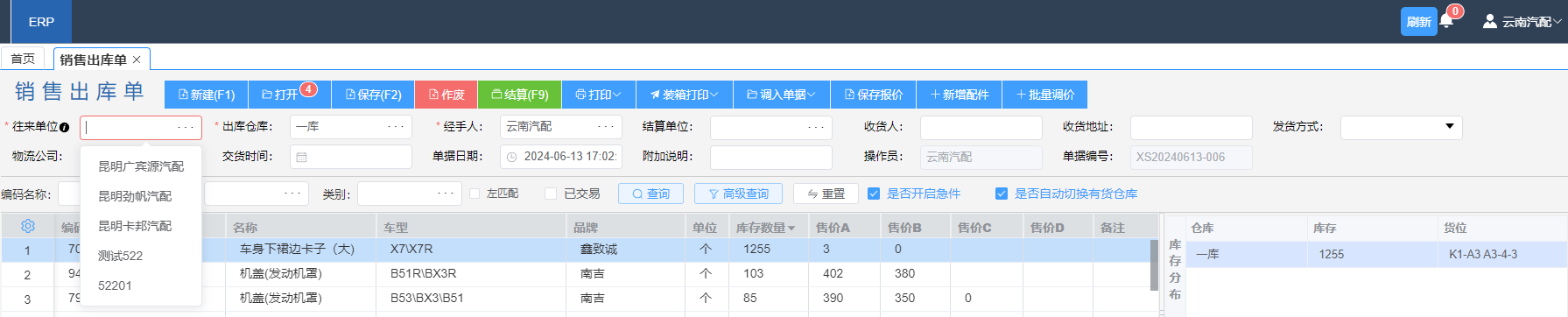Click 鑫致诚 brand cell
1568x317 pixels.
pos(625,250)
